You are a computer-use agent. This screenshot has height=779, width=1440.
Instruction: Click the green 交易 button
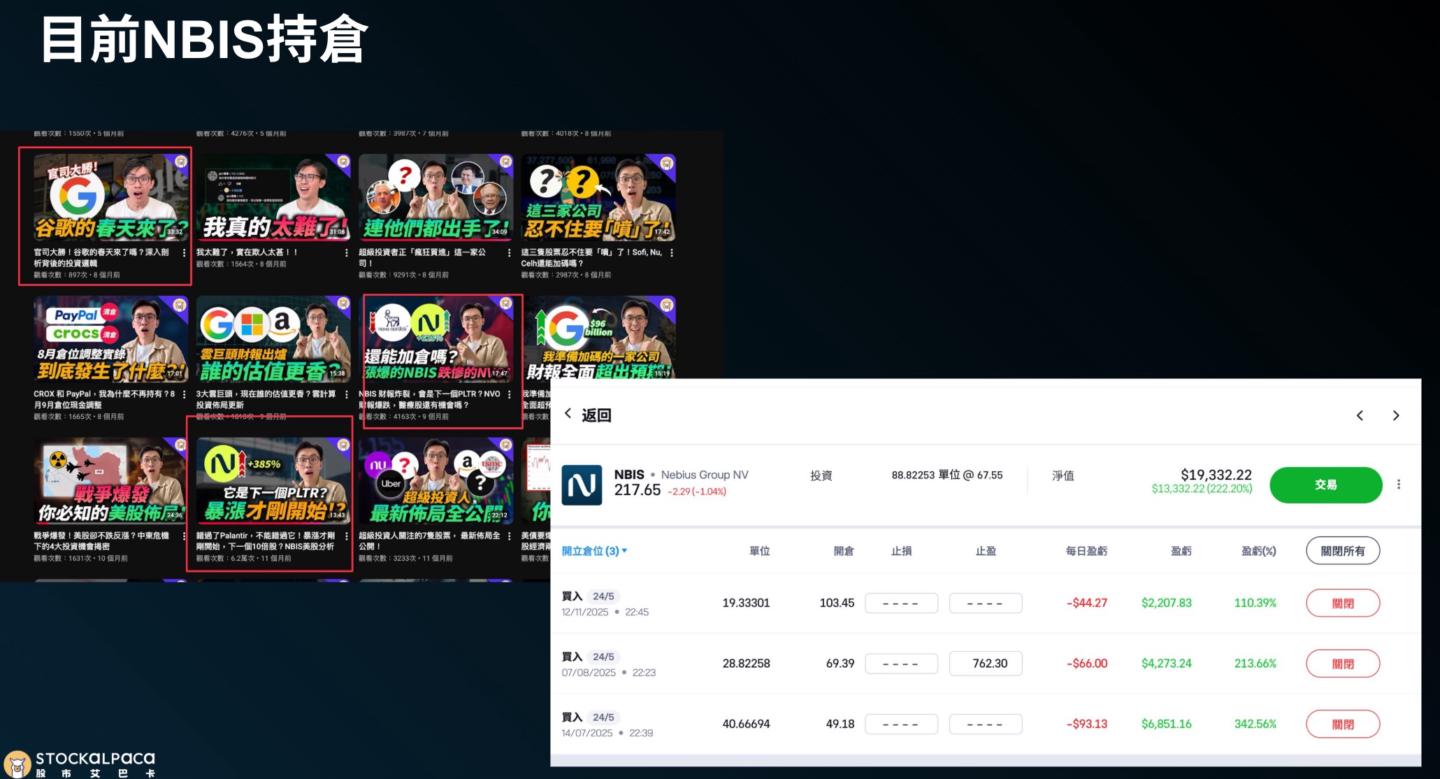click(1326, 485)
